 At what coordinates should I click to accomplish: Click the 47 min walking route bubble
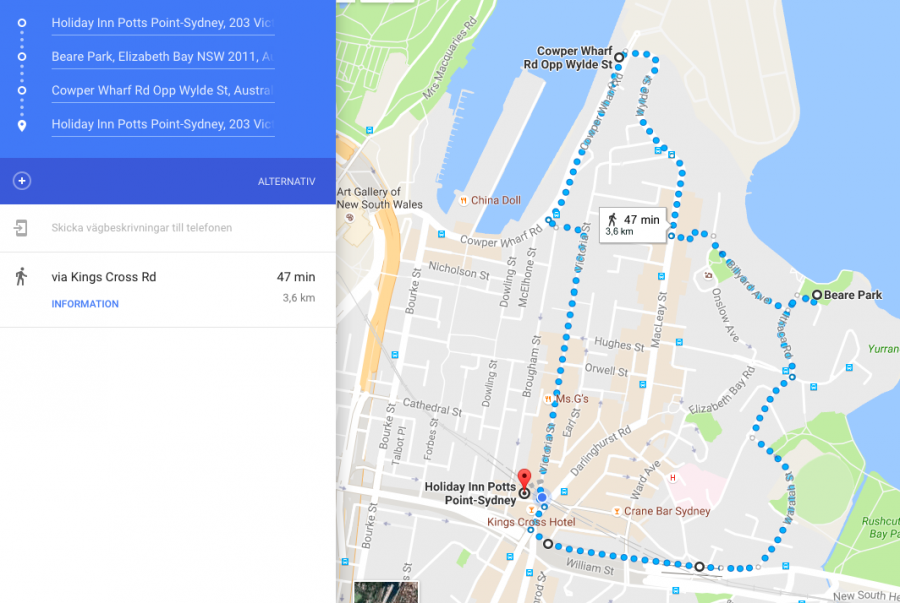[633, 224]
